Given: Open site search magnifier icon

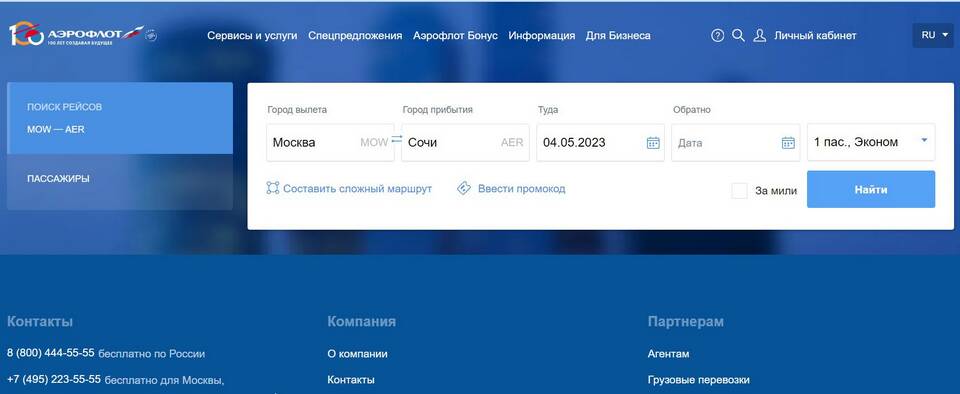Looking at the screenshot, I should pos(738,35).
